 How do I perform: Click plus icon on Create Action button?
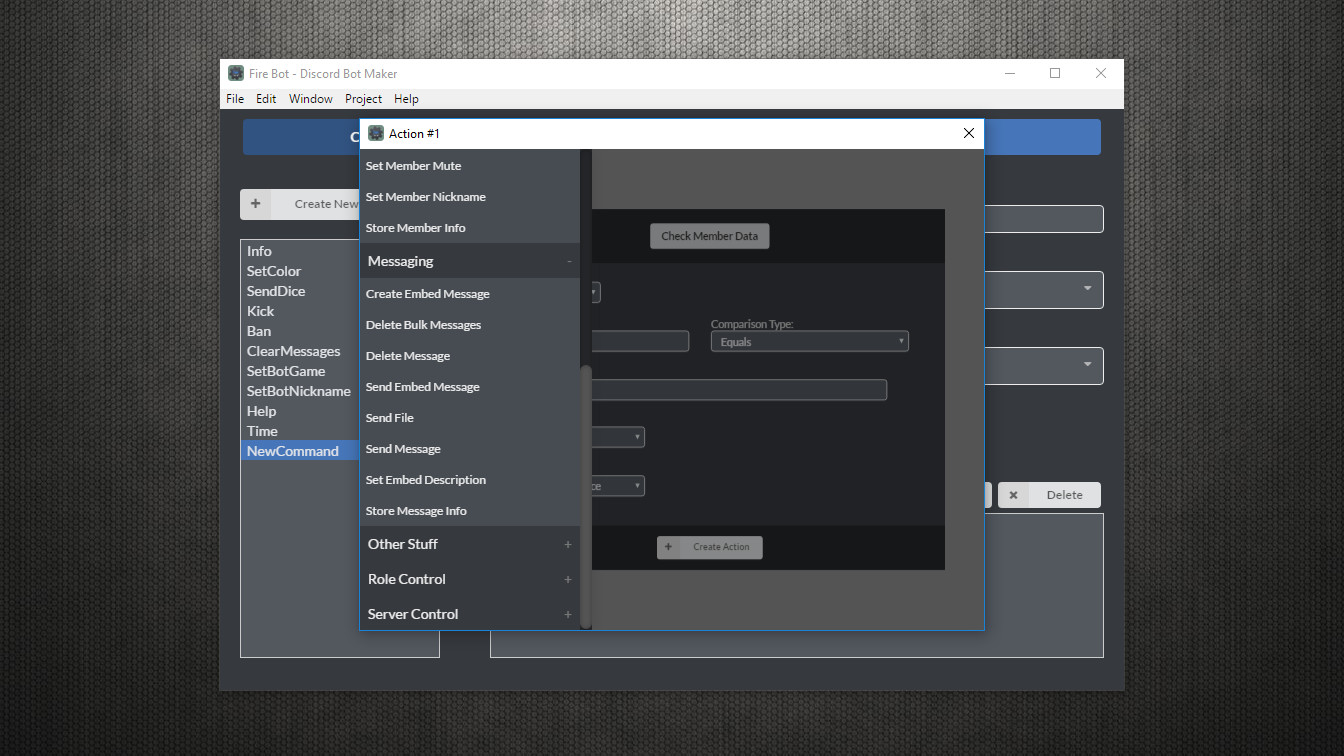tap(669, 547)
